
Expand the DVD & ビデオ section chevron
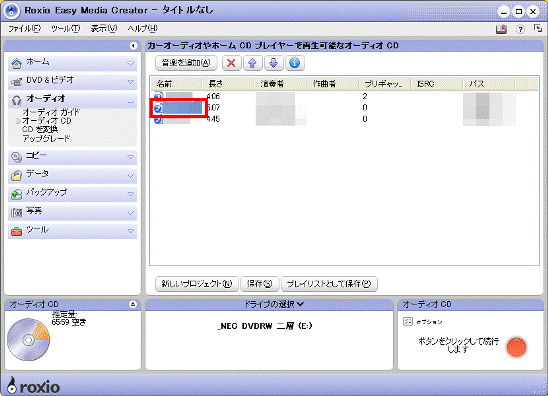[x=130, y=82]
